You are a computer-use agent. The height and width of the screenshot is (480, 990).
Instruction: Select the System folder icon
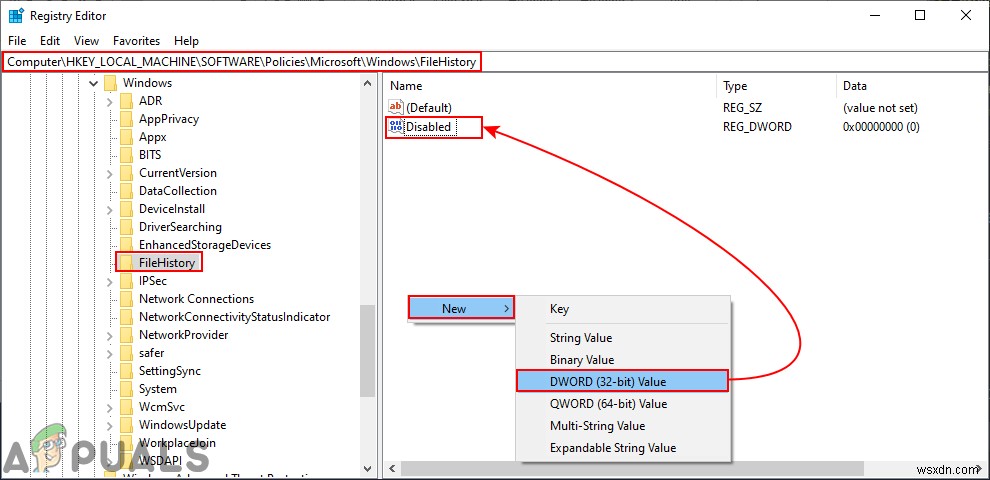[x=127, y=388]
